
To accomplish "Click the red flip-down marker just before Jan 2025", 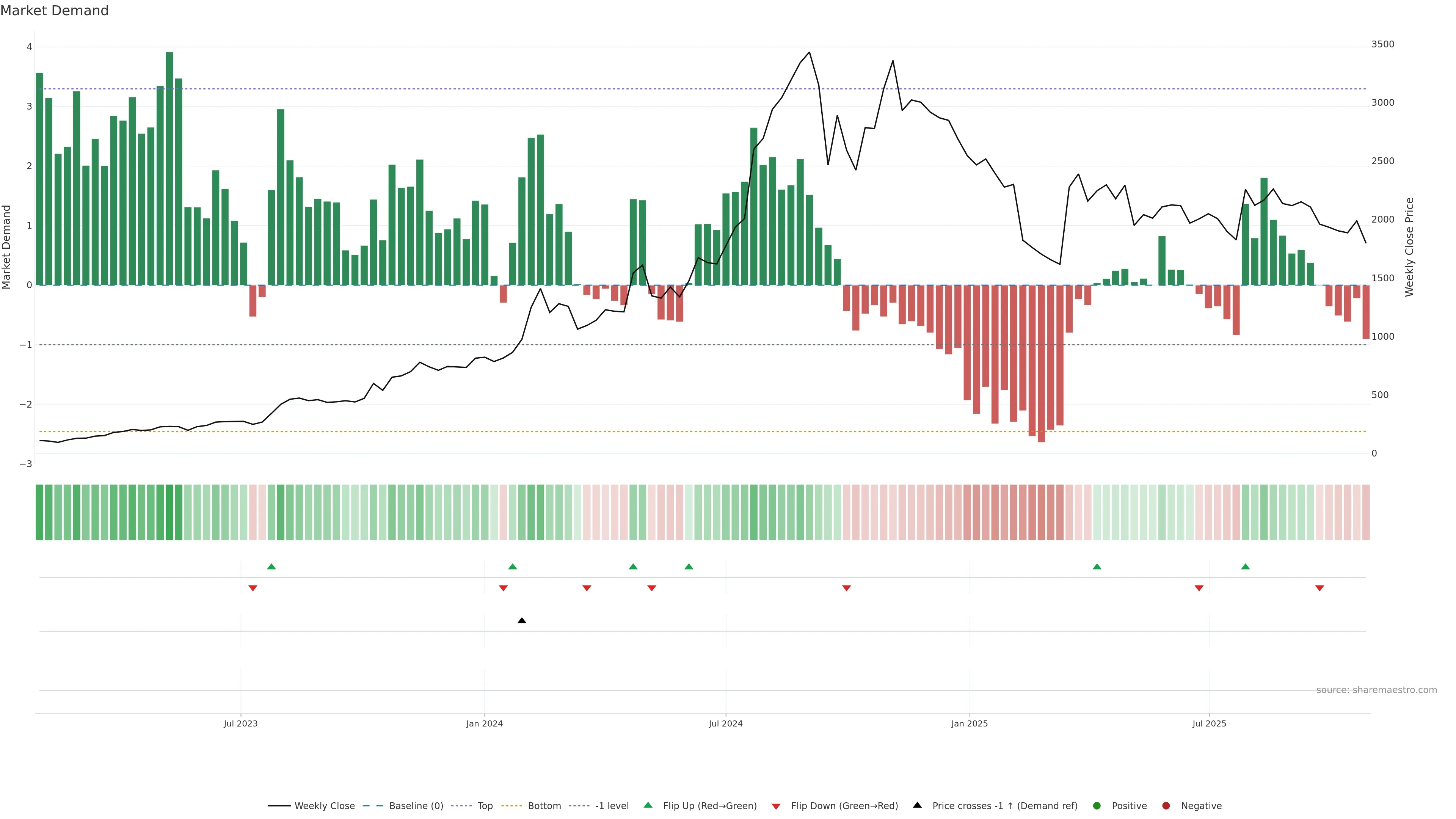I will [x=846, y=588].
